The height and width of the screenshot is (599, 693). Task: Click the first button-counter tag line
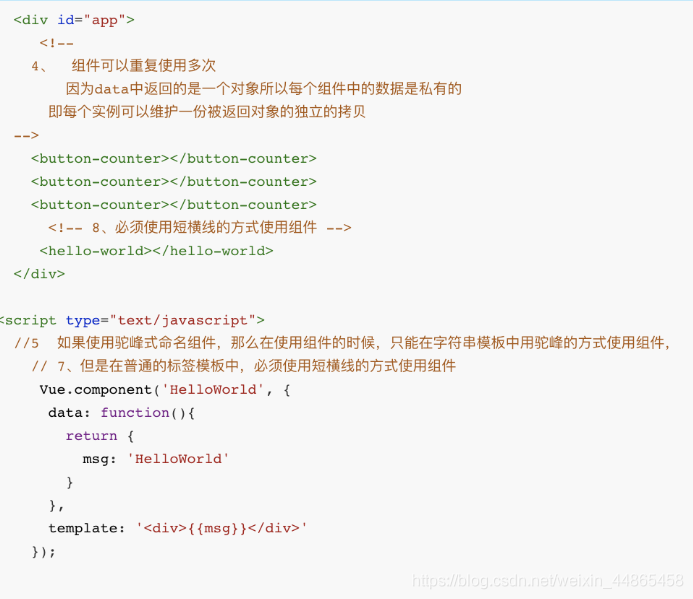(x=174, y=159)
